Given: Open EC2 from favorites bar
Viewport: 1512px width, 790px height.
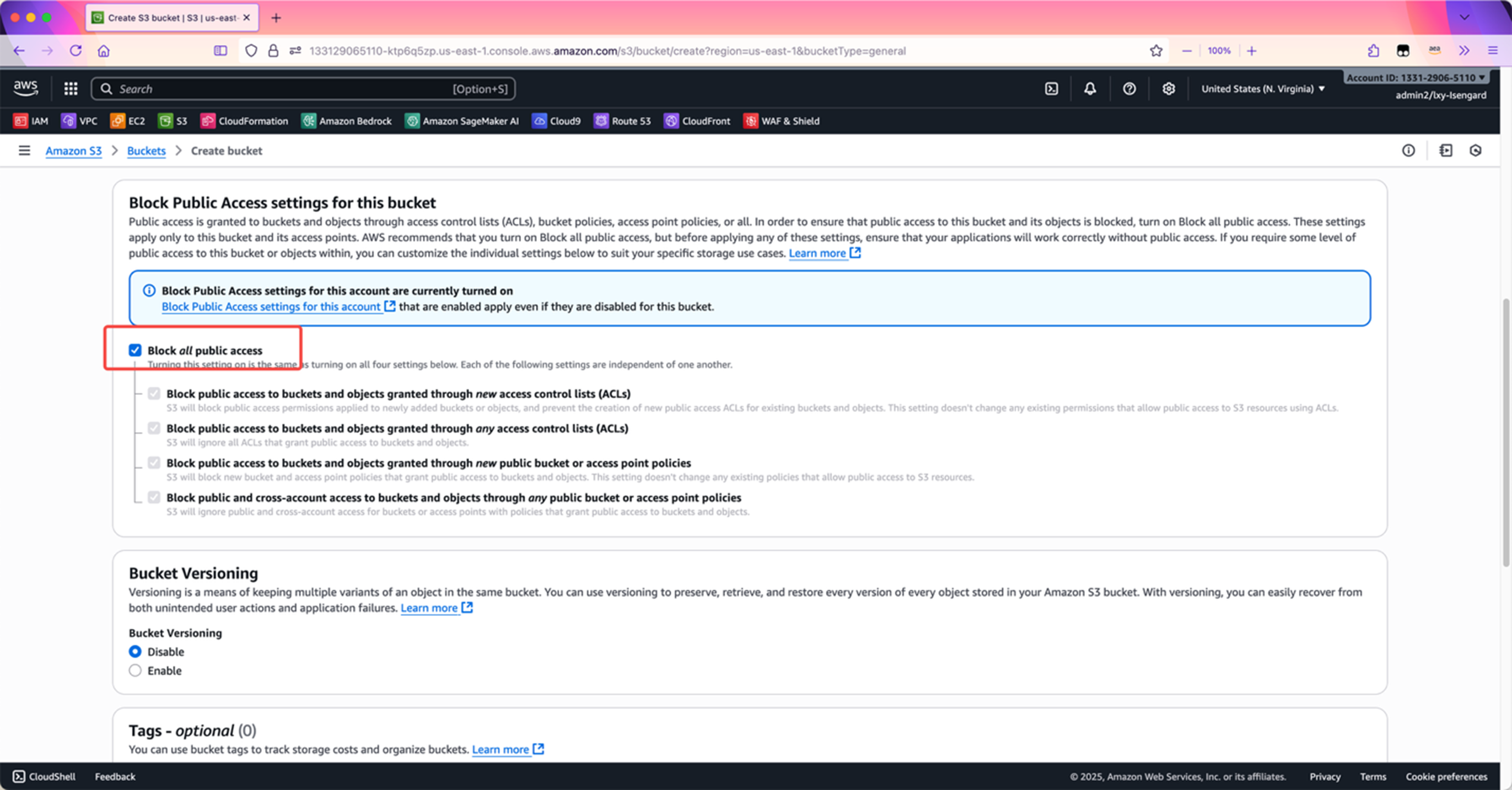Looking at the screenshot, I should pyautogui.click(x=127, y=121).
